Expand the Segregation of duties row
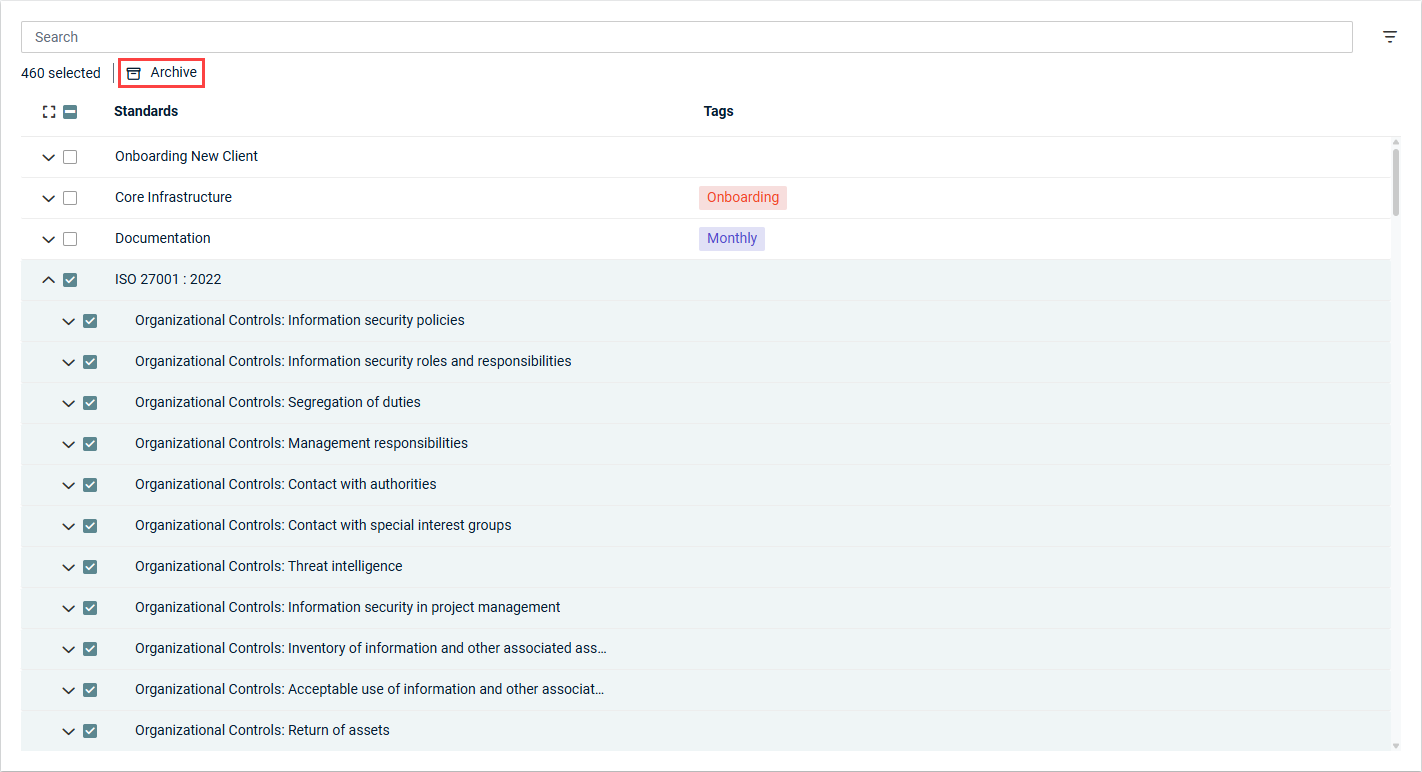 pyautogui.click(x=68, y=403)
